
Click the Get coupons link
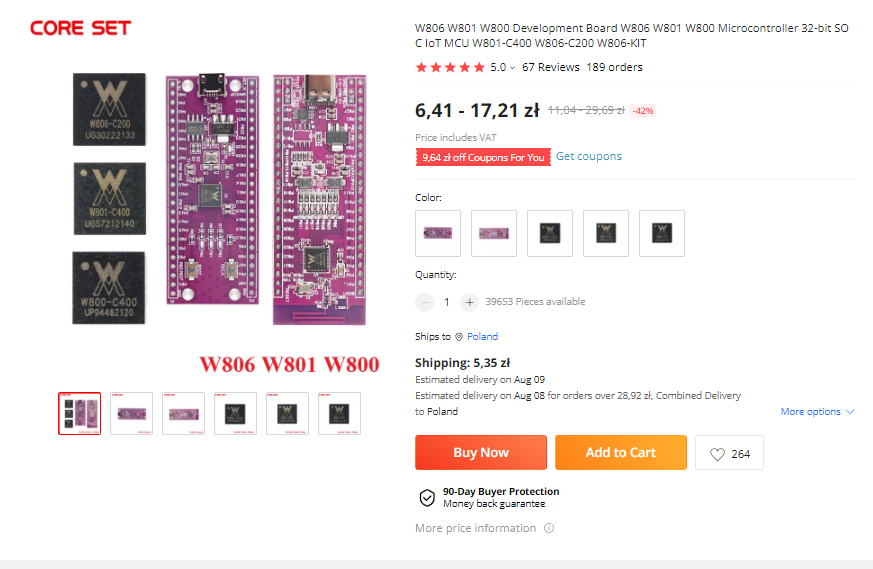click(x=589, y=157)
